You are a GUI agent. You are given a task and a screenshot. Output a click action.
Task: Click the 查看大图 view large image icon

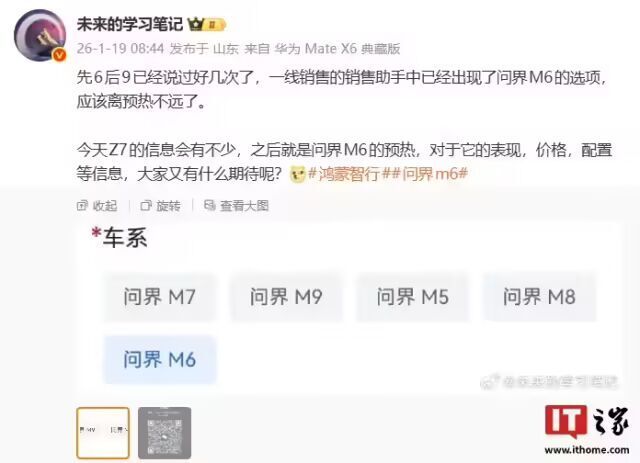[210, 205]
